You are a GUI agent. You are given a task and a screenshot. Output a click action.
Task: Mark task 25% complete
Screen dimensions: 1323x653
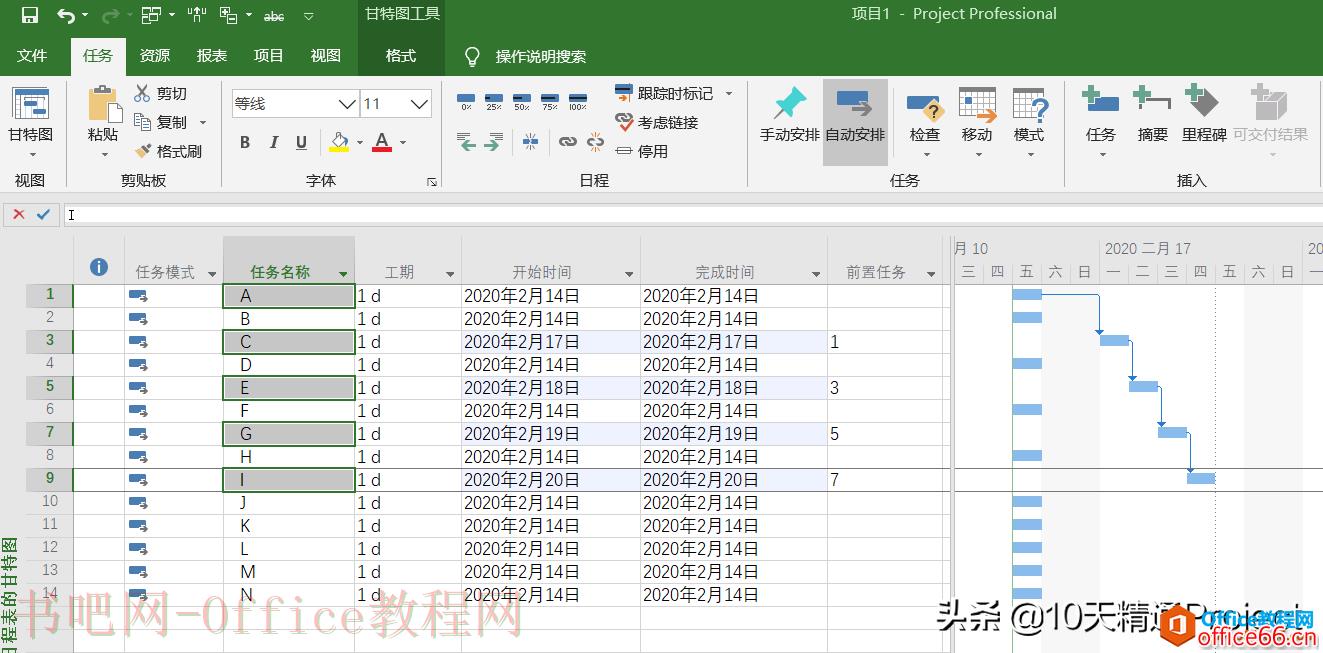coord(494,102)
